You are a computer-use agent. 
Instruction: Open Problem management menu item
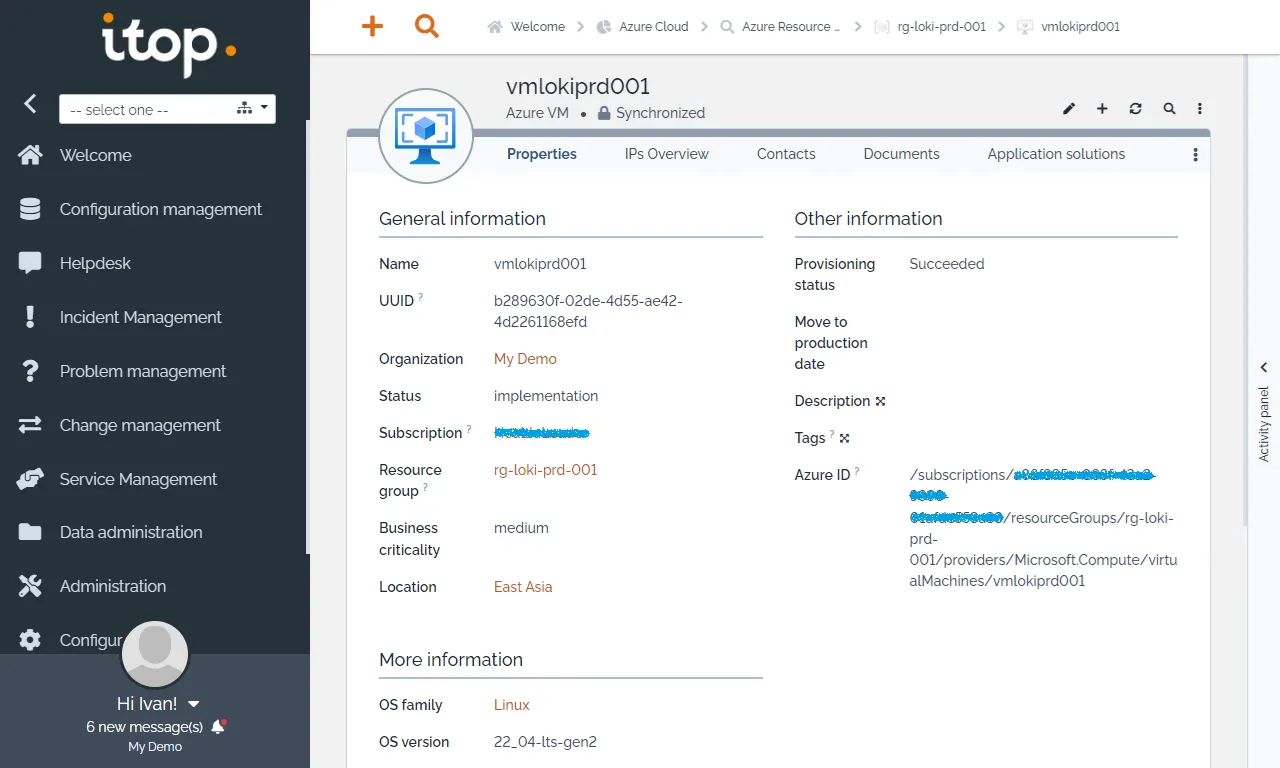(x=143, y=371)
